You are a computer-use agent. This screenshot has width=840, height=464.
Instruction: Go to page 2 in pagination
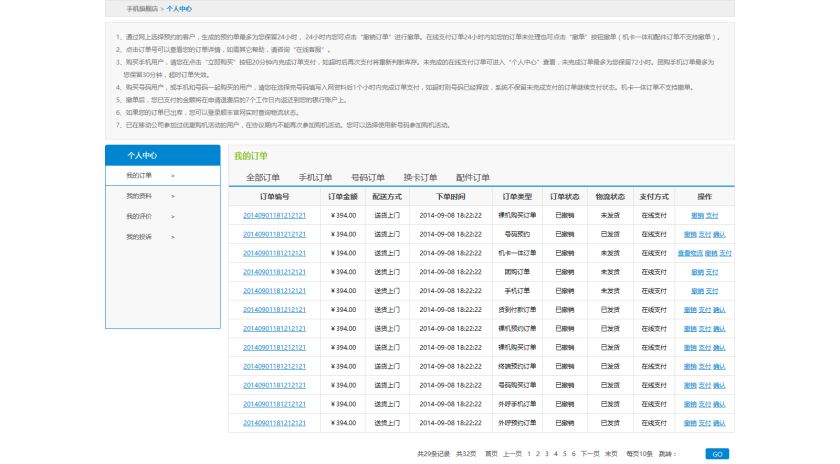tap(538, 454)
